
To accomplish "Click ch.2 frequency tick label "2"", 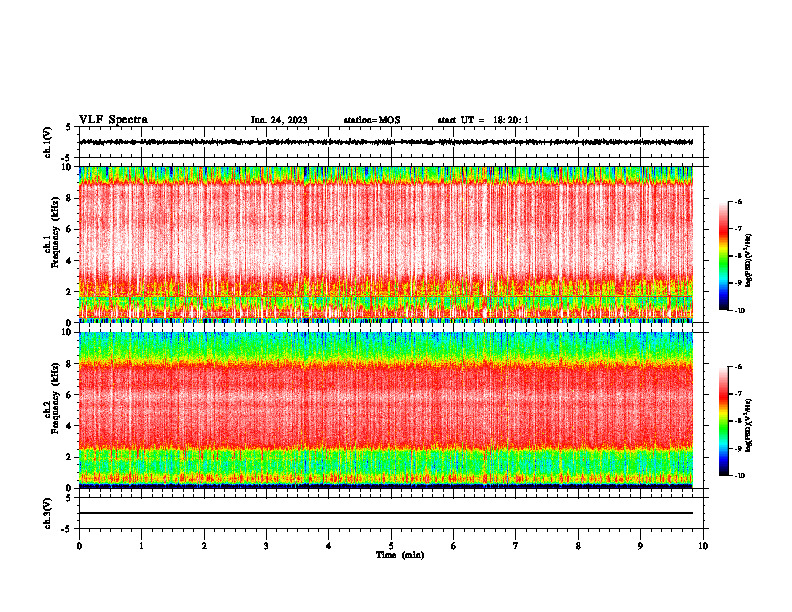I will pyautogui.click(x=69, y=457).
